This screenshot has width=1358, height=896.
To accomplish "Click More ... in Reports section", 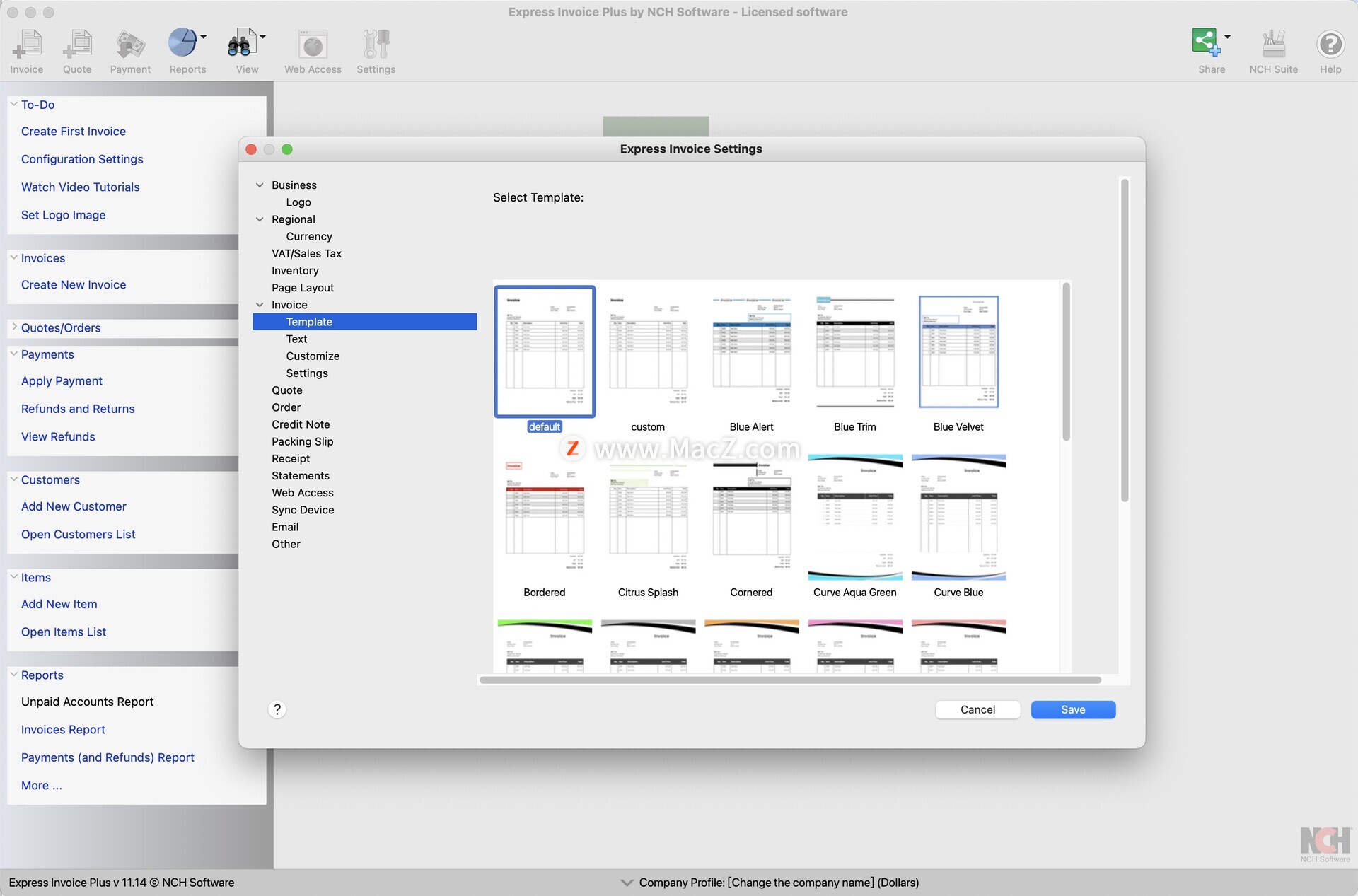I will pos(42,785).
